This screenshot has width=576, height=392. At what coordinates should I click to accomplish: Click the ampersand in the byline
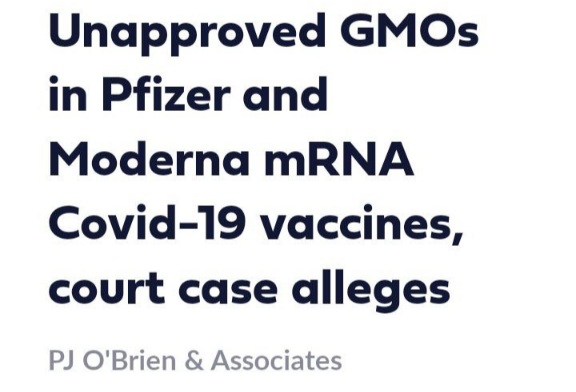tap(195, 360)
